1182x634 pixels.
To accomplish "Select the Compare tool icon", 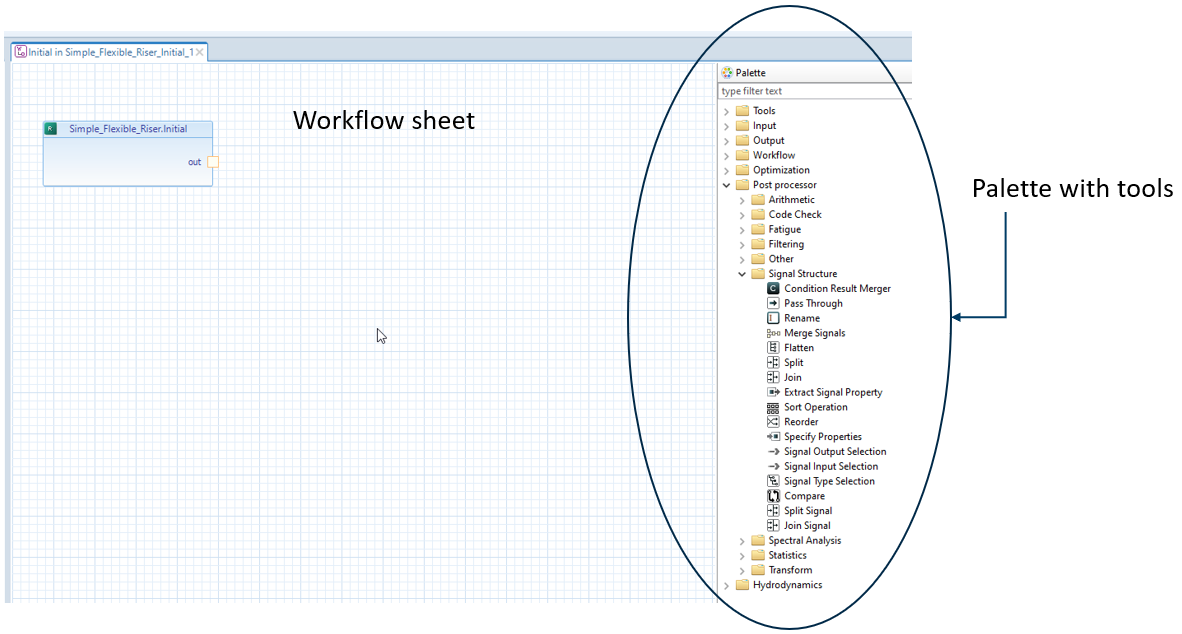I will pyautogui.click(x=773, y=496).
